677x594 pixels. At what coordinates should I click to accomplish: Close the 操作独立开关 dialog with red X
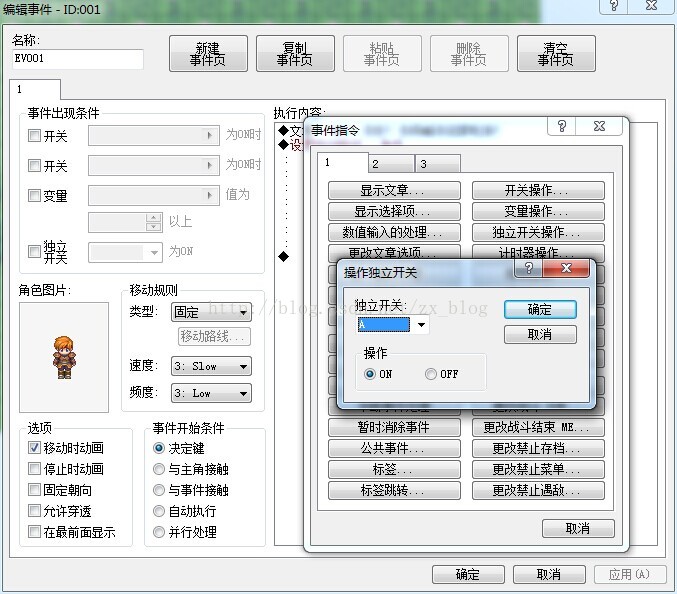coord(566,269)
